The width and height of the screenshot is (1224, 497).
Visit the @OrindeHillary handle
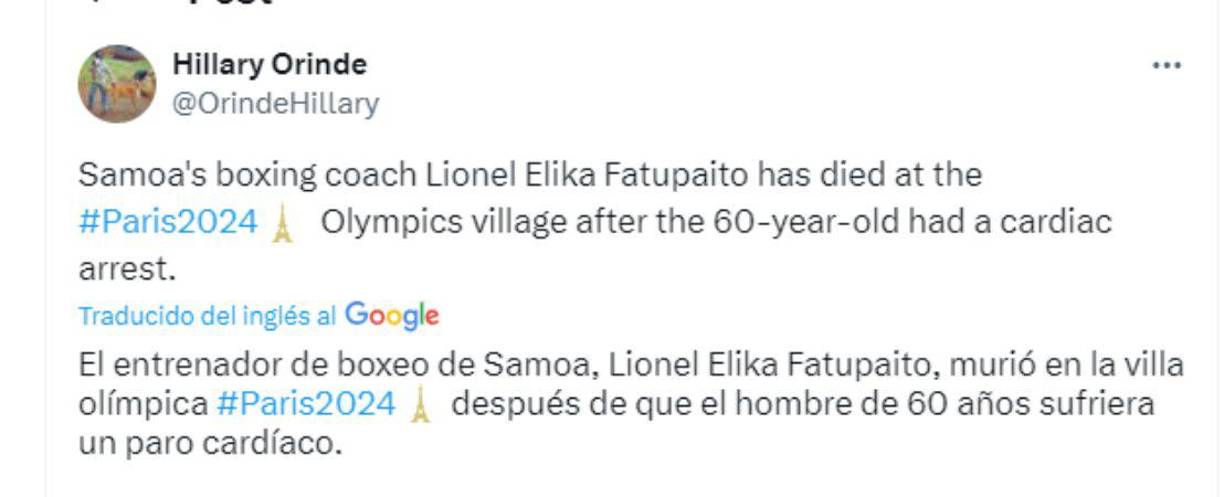click(x=276, y=103)
